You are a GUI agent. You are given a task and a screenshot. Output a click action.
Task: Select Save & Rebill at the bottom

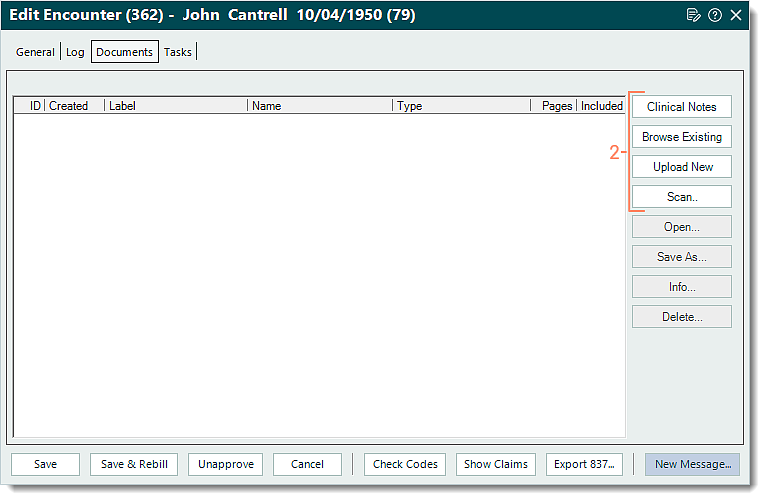tap(134, 464)
